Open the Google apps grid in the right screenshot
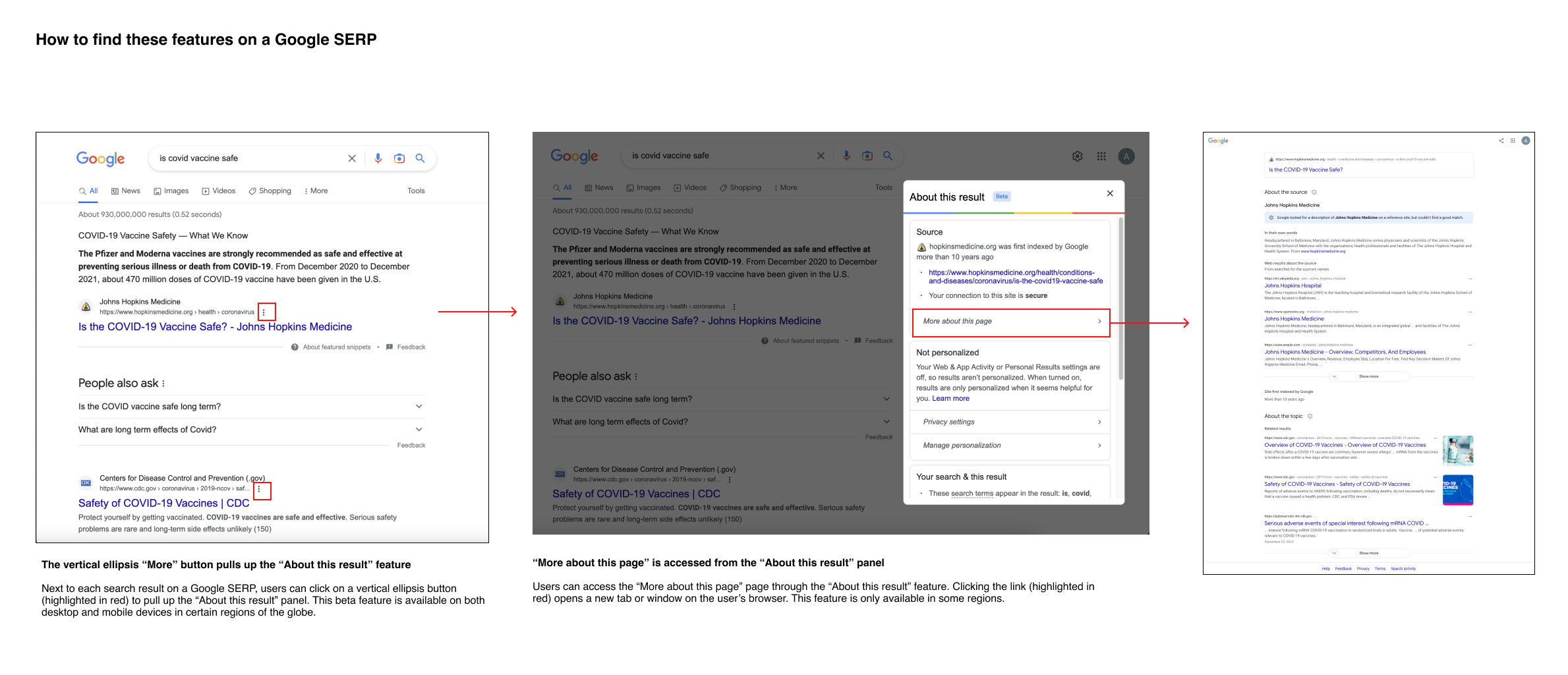 1513,140
